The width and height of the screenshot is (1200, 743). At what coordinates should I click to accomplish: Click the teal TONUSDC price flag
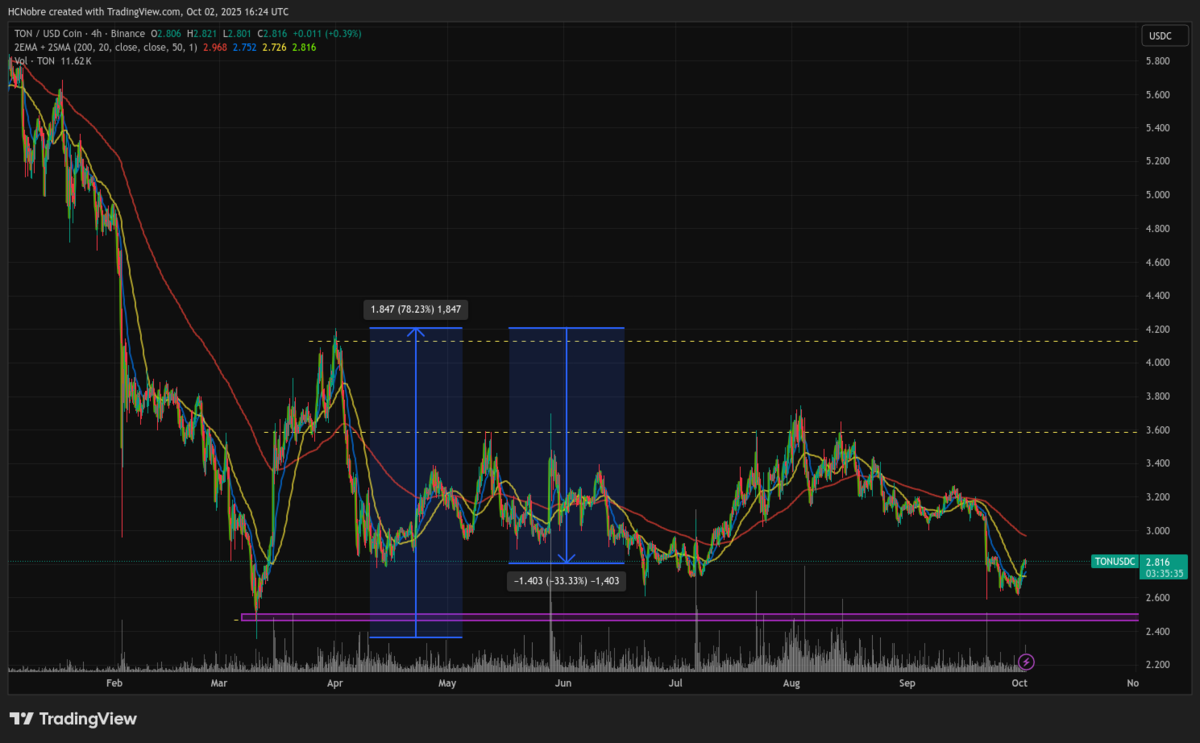1113,562
